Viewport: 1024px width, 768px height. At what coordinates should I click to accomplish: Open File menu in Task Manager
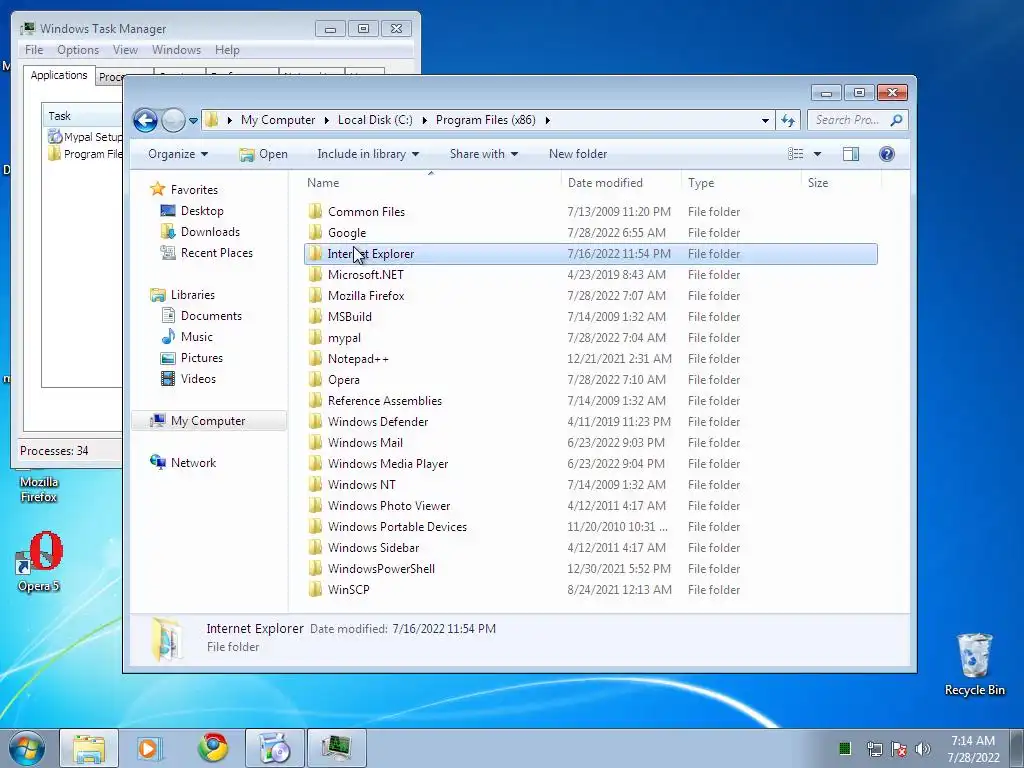[x=34, y=50]
